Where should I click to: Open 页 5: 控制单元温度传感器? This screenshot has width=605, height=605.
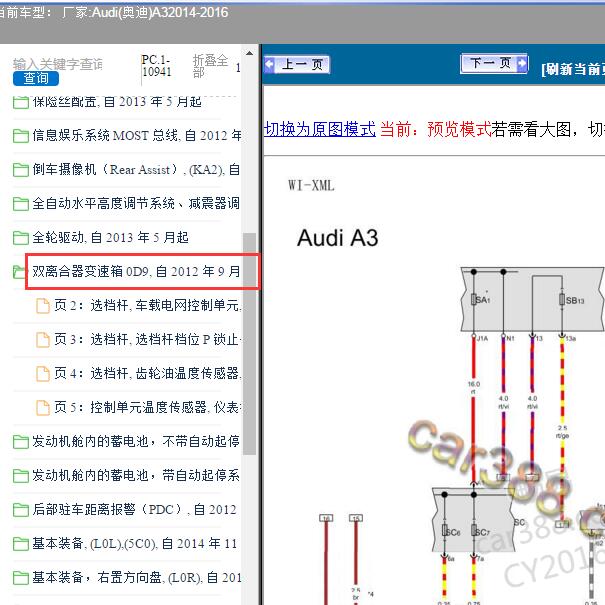click(148, 407)
